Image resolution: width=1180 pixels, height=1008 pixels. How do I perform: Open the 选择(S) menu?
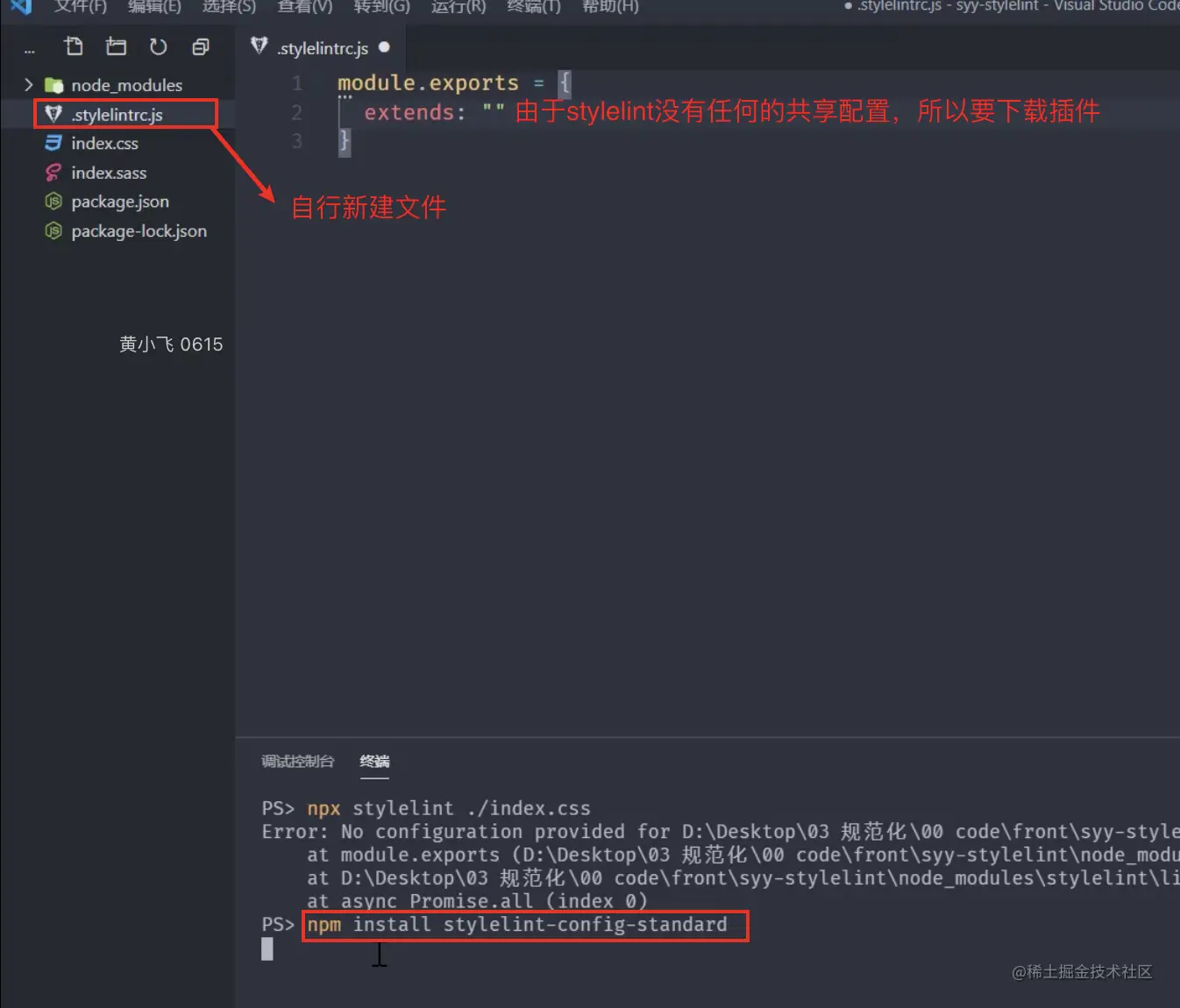pyautogui.click(x=230, y=6)
